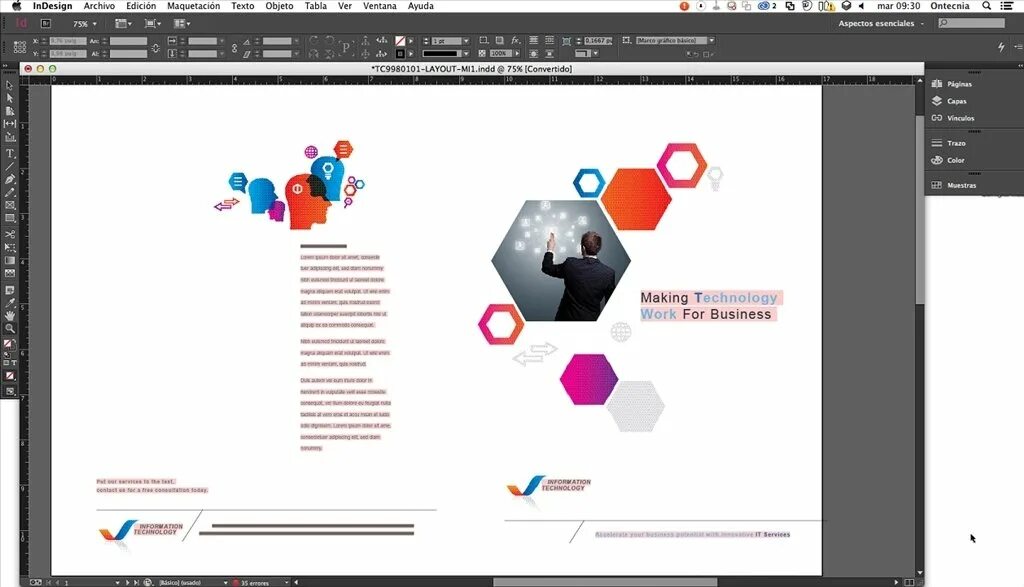
Task: Select the Pen tool
Action: (x=9, y=179)
